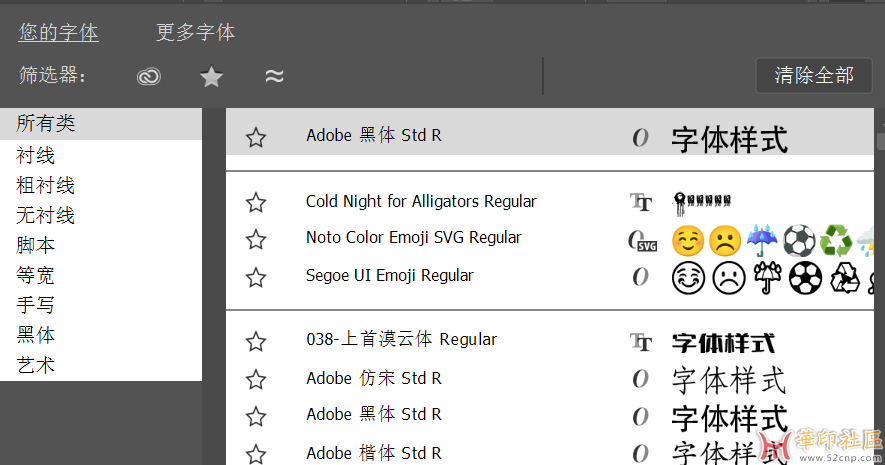Select 所有类 in the category list
Image resolution: width=885 pixels, height=465 pixels.
(46, 124)
